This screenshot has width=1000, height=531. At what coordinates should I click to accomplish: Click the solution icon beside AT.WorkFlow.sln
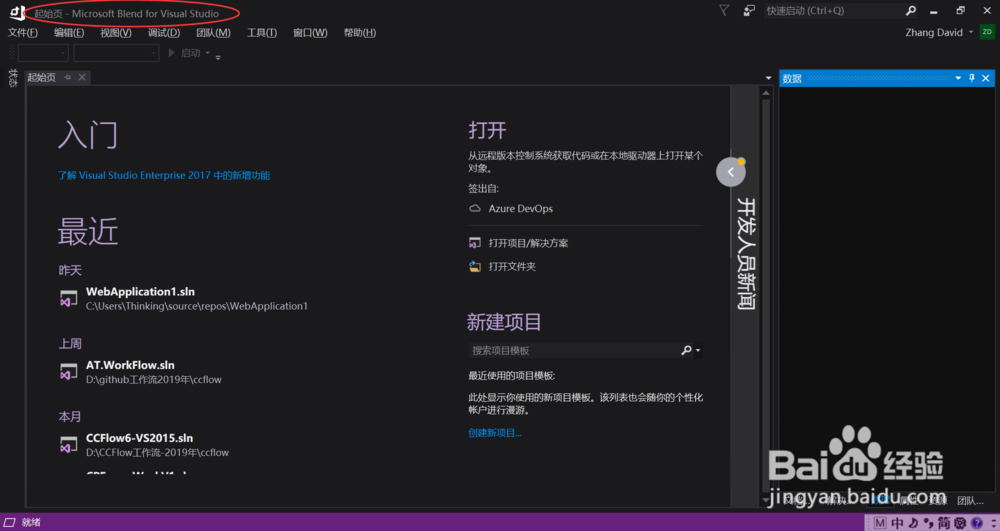click(68, 372)
